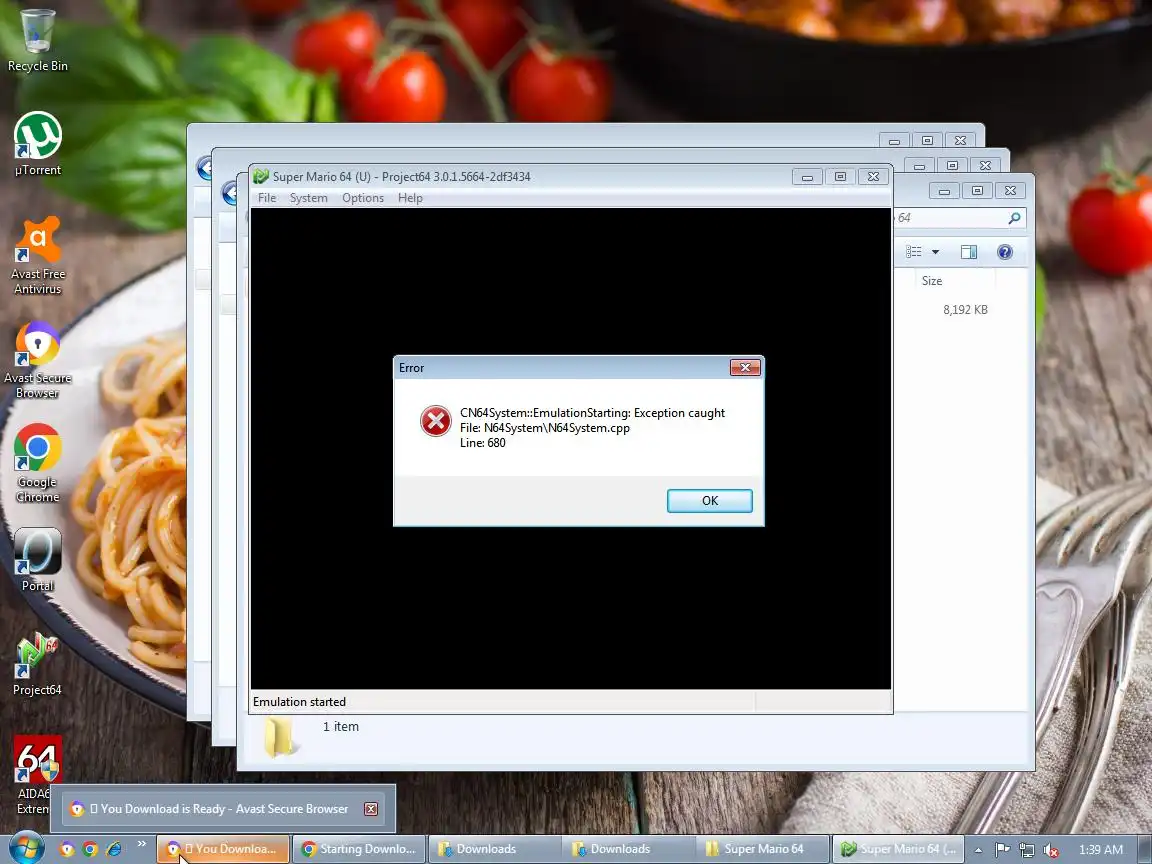Open the System menu in Project64
The height and width of the screenshot is (864, 1152).
coord(309,198)
